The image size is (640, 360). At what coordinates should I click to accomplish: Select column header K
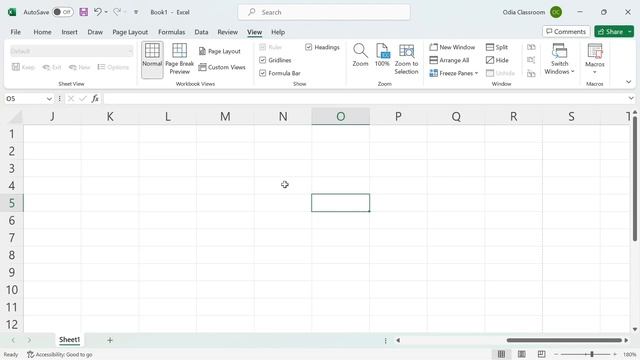(110, 116)
